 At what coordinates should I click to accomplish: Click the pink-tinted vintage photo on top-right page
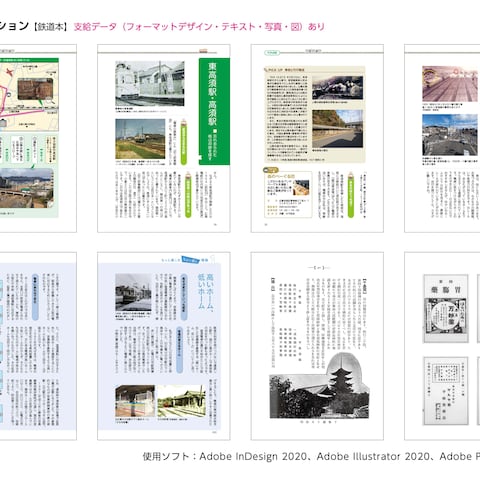[x=451, y=84]
